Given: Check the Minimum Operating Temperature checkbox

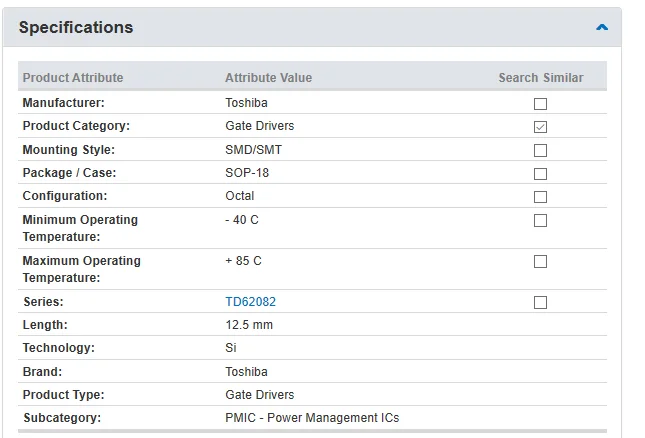Looking at the screenshot, I should (540, 220).
